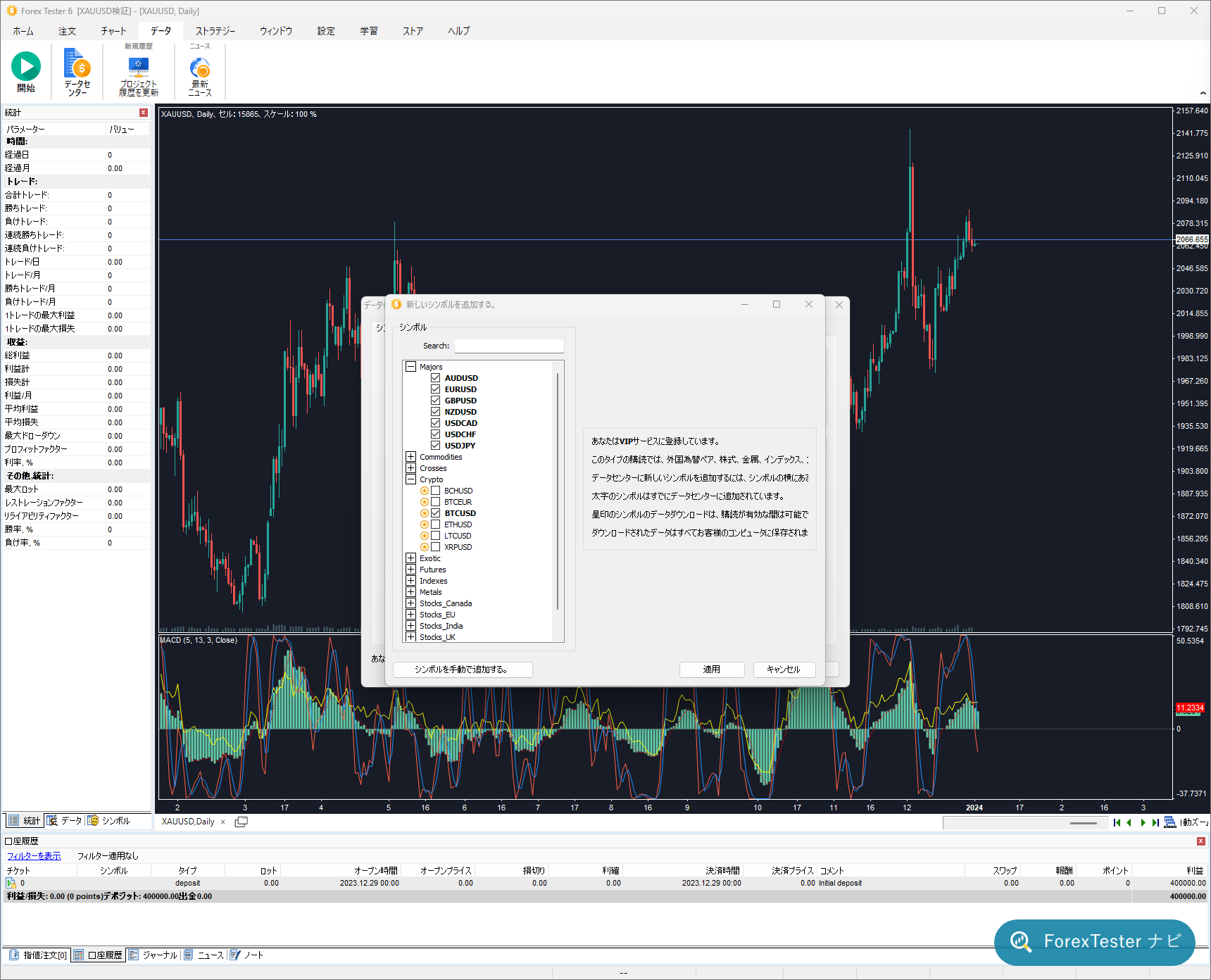Screen dimensions: 1211x980
Task: Click the 適用 apply button
Action: coord(712,670)
